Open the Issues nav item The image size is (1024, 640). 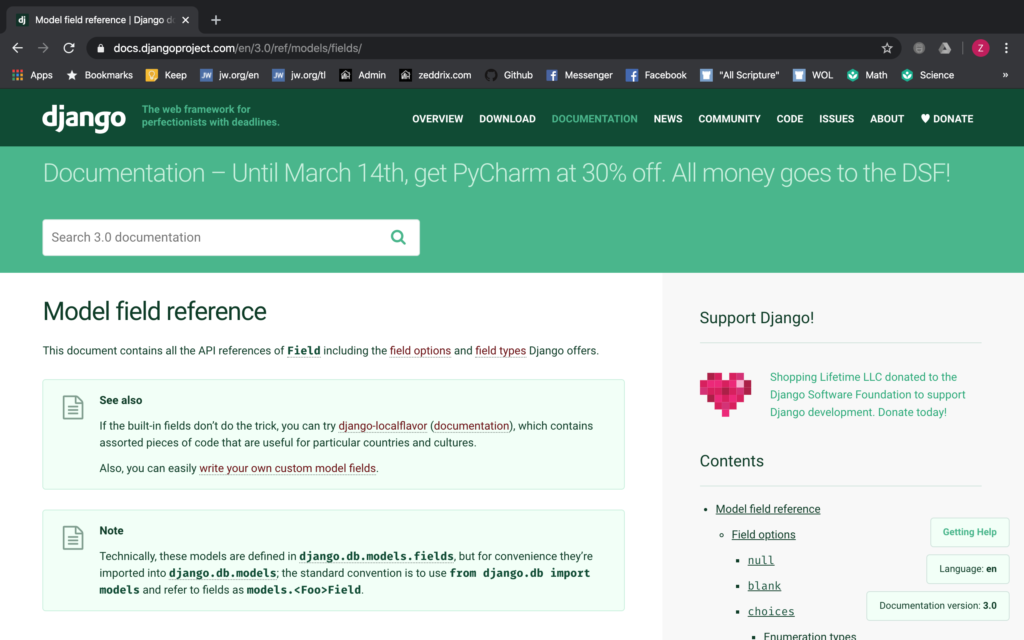pyautogui.click(x=837, y=119)
